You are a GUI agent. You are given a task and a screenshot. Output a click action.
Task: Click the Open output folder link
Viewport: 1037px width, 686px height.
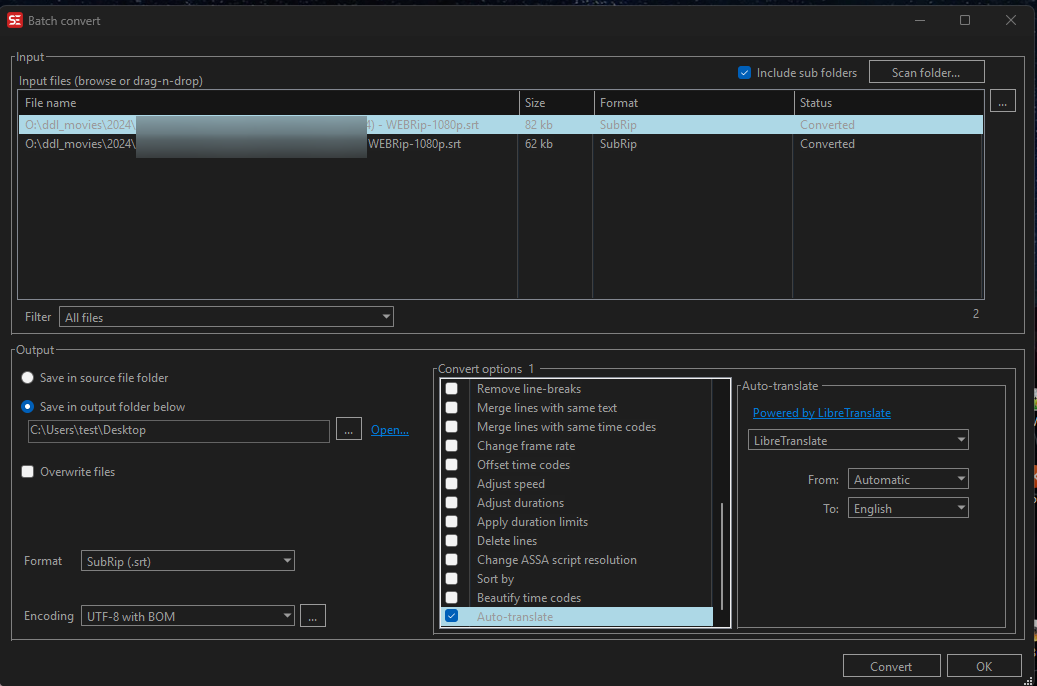click(389, 430)
